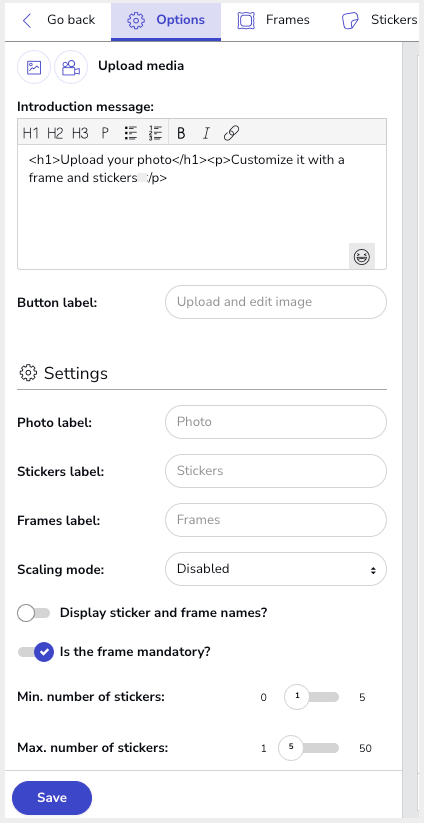Image resolution: width=424 pixels, height=823 pixels.
Task: Open the emoji picker in editor
Action: [x=362, y=257]
